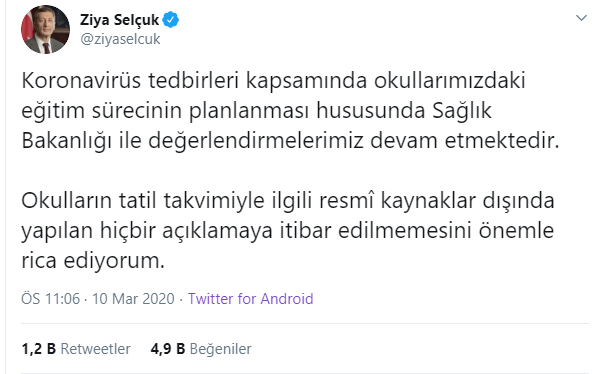Click the ÖS 11:06 timestamp

pos(51,299)
